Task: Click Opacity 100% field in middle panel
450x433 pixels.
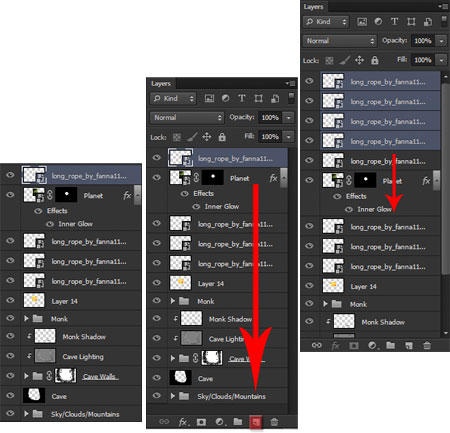Action: 270,117
